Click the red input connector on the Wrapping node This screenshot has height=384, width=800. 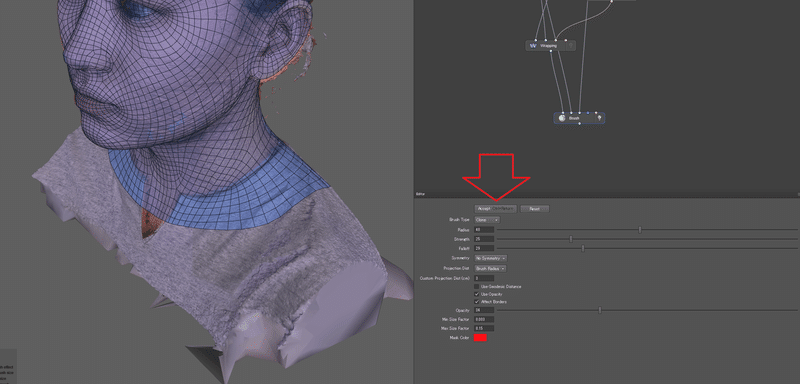click(566, 40)
